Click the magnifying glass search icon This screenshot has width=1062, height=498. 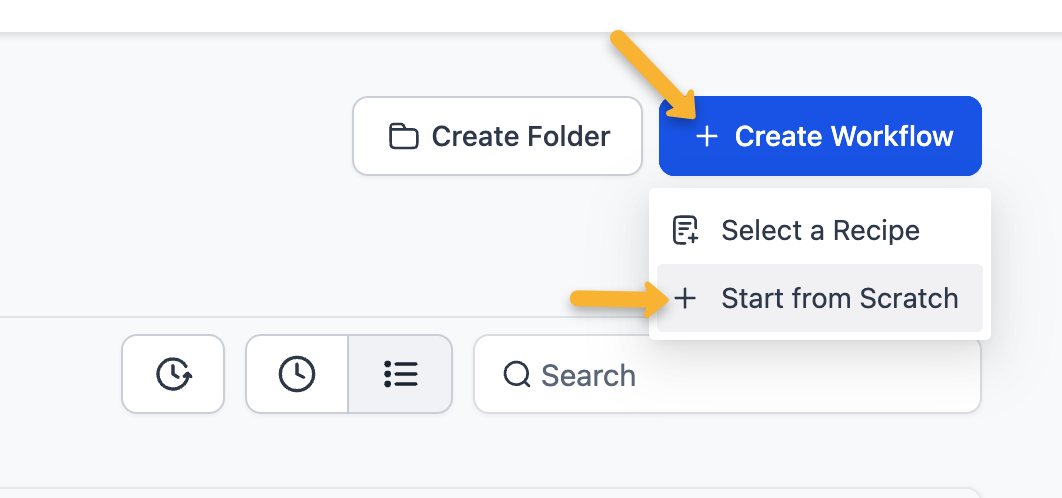click(517, 375)
